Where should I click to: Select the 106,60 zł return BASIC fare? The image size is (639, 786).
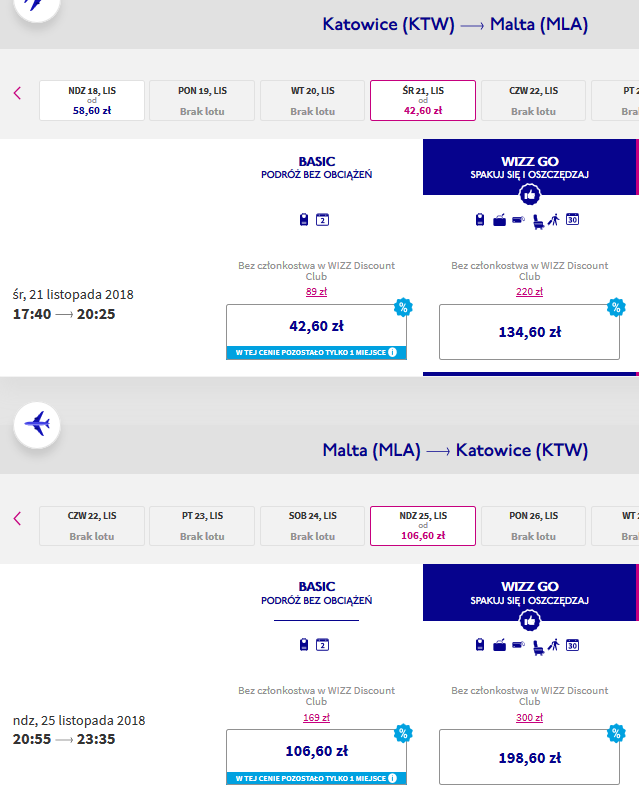[x=316, y=757]
